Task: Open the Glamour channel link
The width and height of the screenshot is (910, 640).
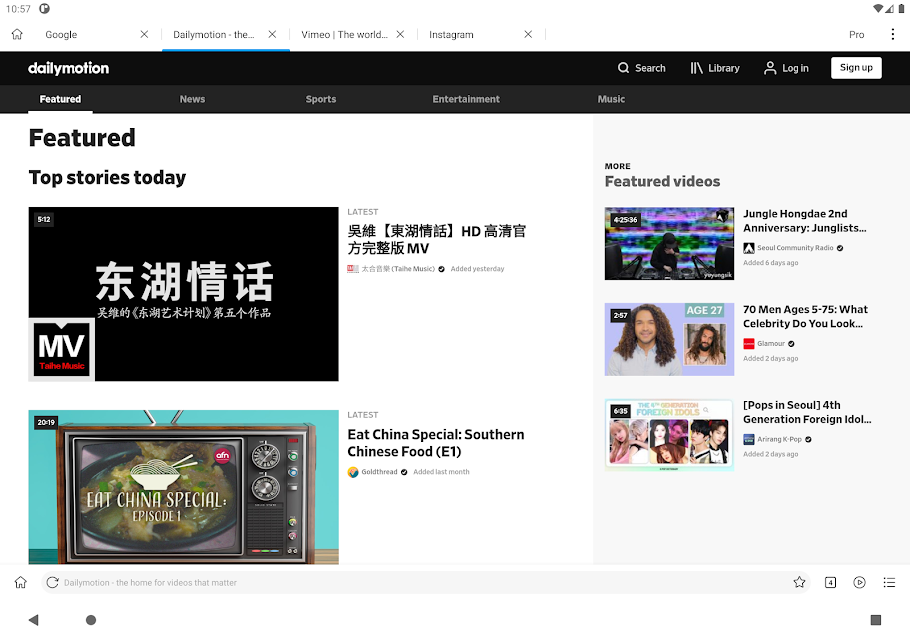Action: tap(770, 343)
